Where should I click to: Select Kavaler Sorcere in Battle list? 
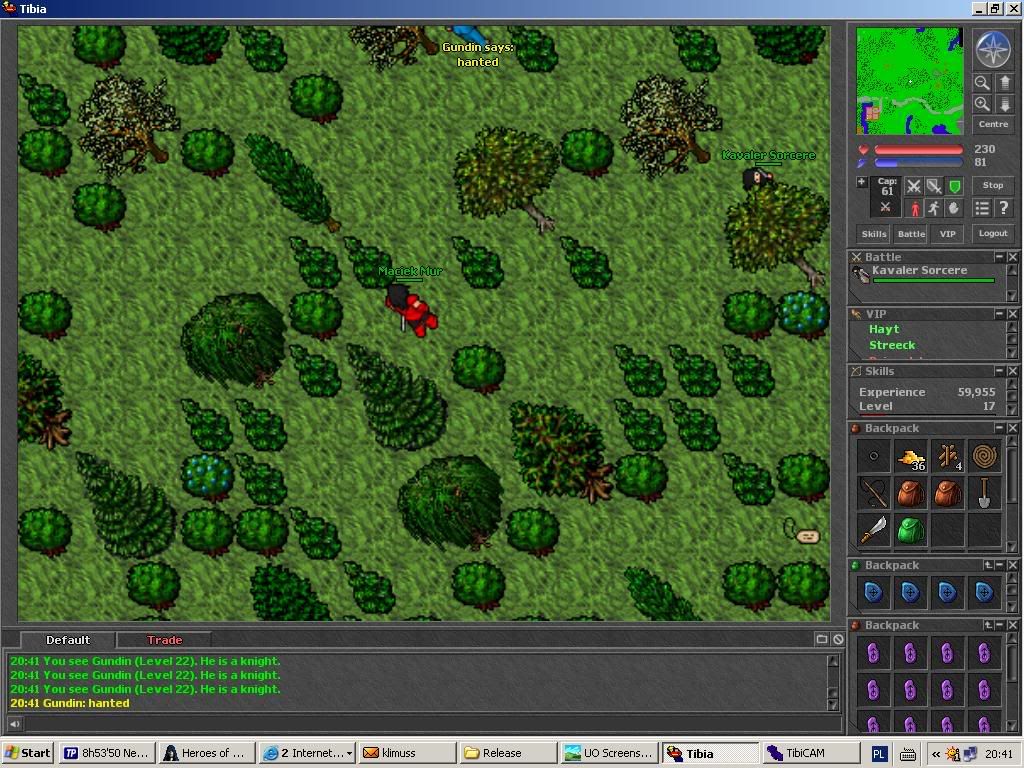(927, 274)
